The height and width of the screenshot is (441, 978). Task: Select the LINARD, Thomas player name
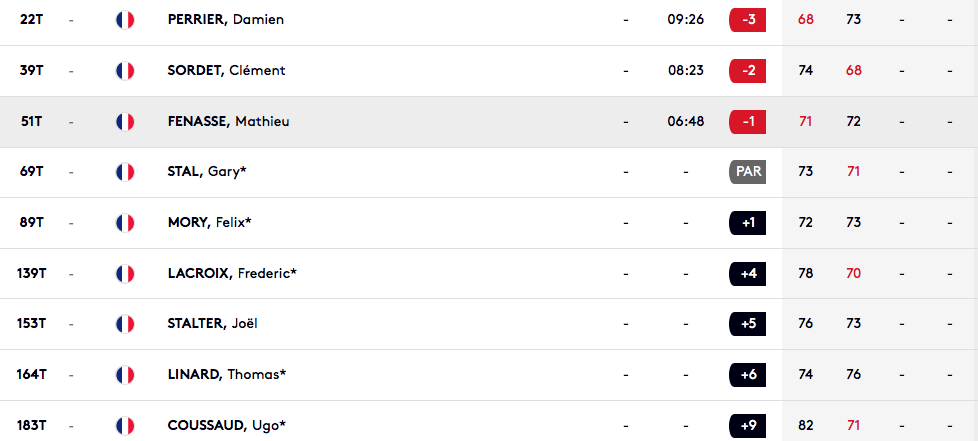click(x=227, y=374)
